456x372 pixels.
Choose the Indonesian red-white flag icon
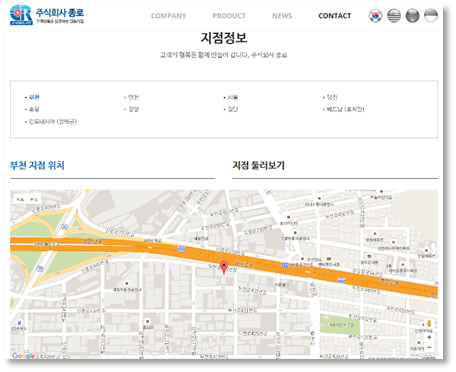[x=431, y=16]
